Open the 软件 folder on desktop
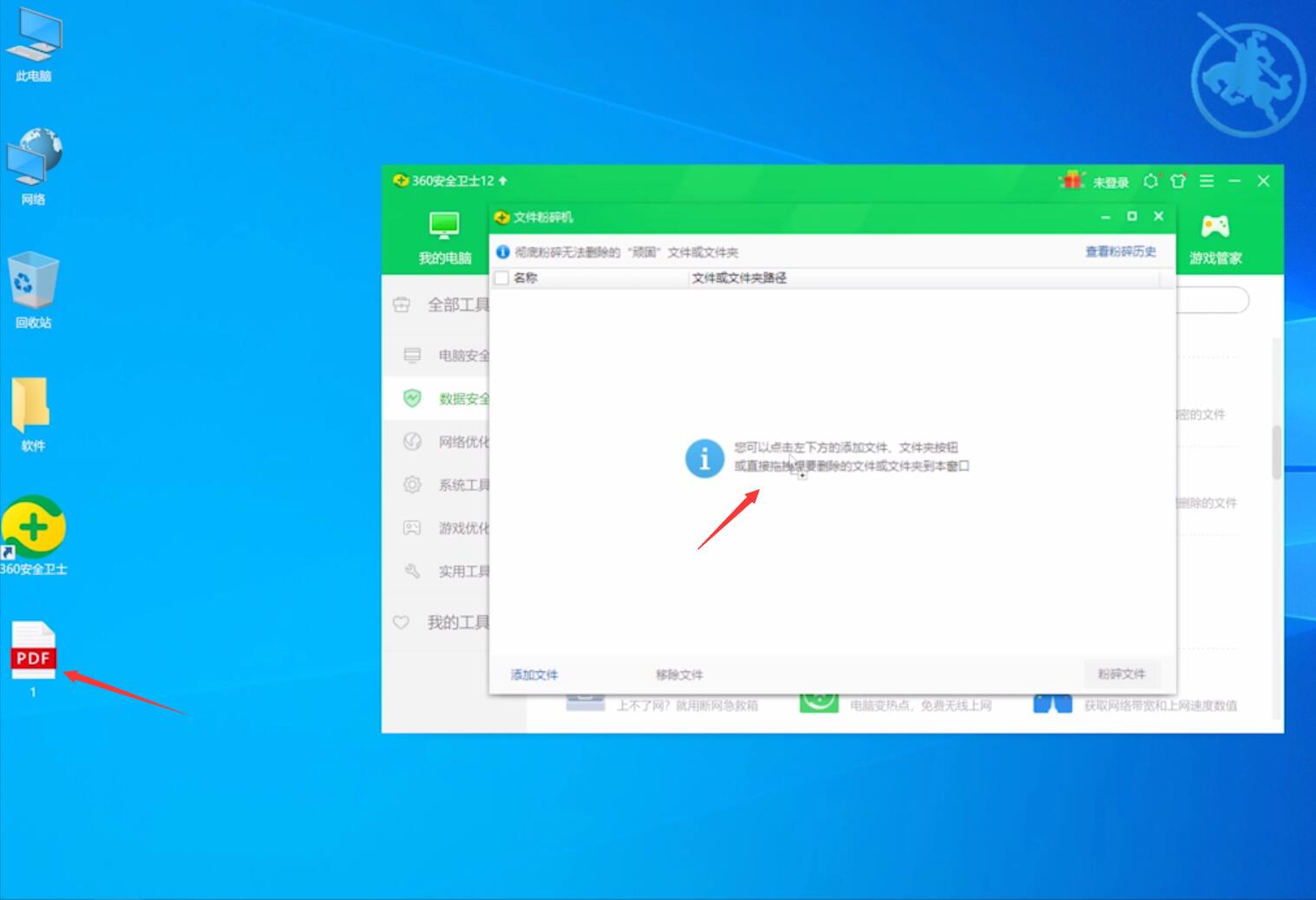This screenshot has height=900, width=1316. (33, 414)
